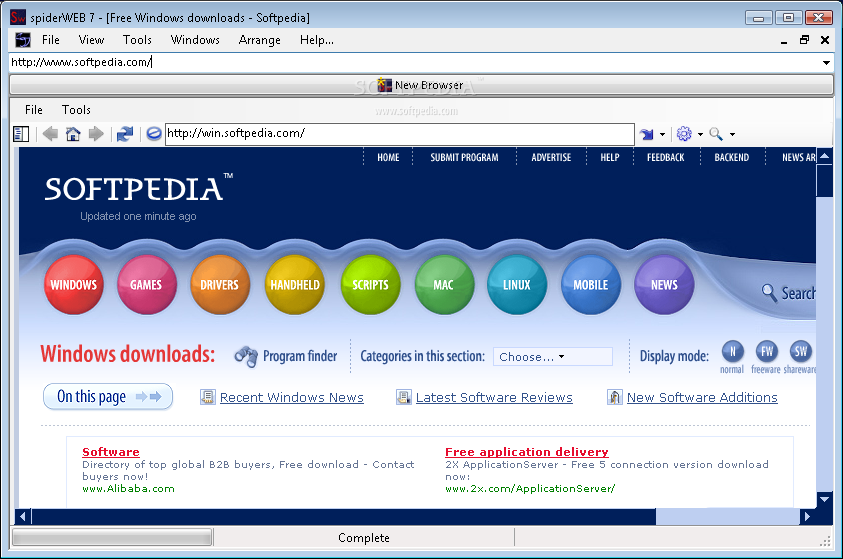The image size is (843, 559).
Task: Select shareware display mode SW button
Action: [x=801, y=352]
